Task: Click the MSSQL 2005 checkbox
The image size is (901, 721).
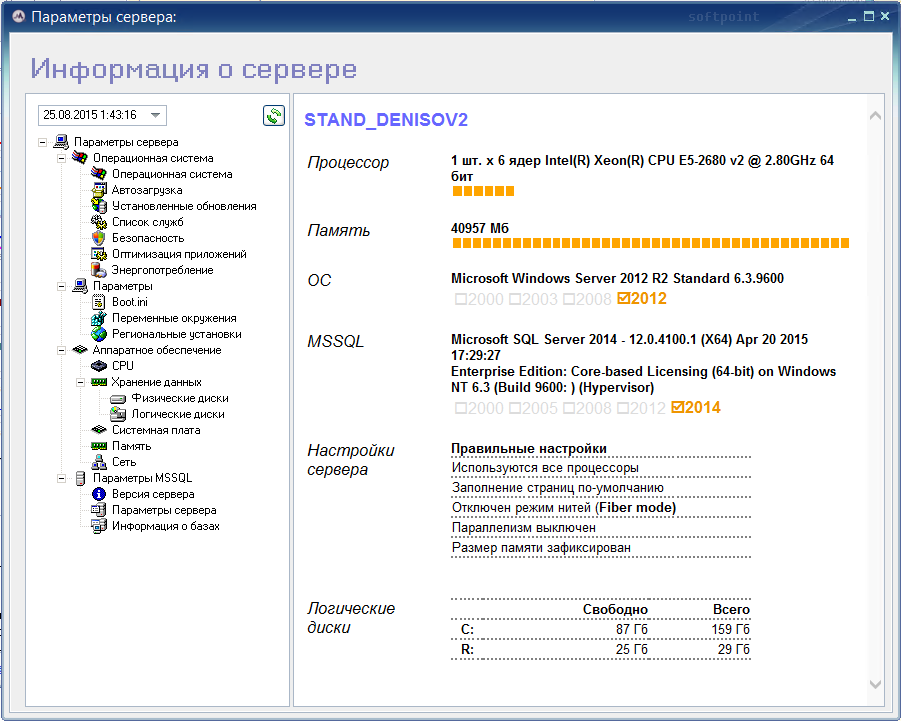Action: (x=515, y=408)
